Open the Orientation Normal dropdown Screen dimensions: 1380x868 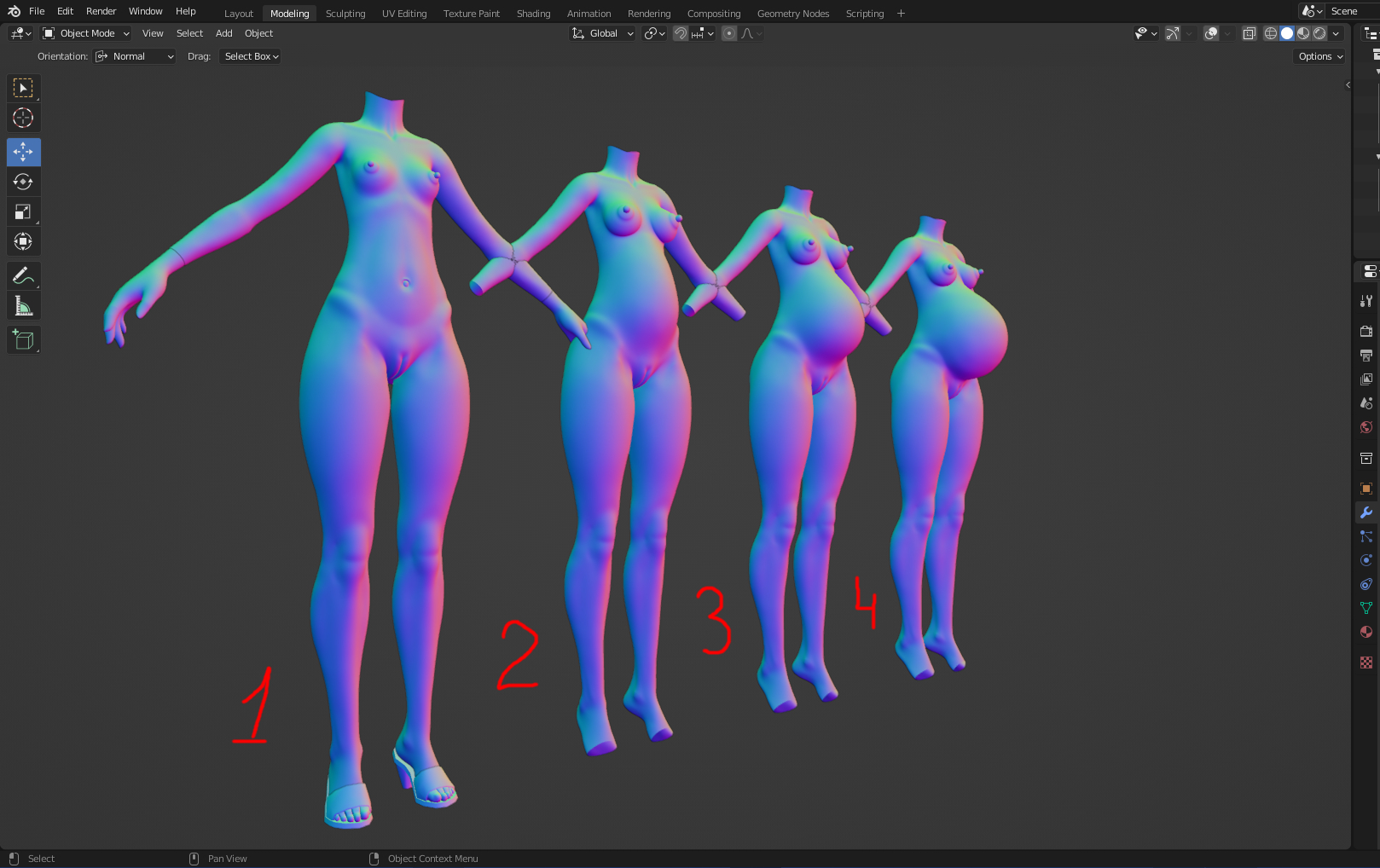[x=135, y=56]
